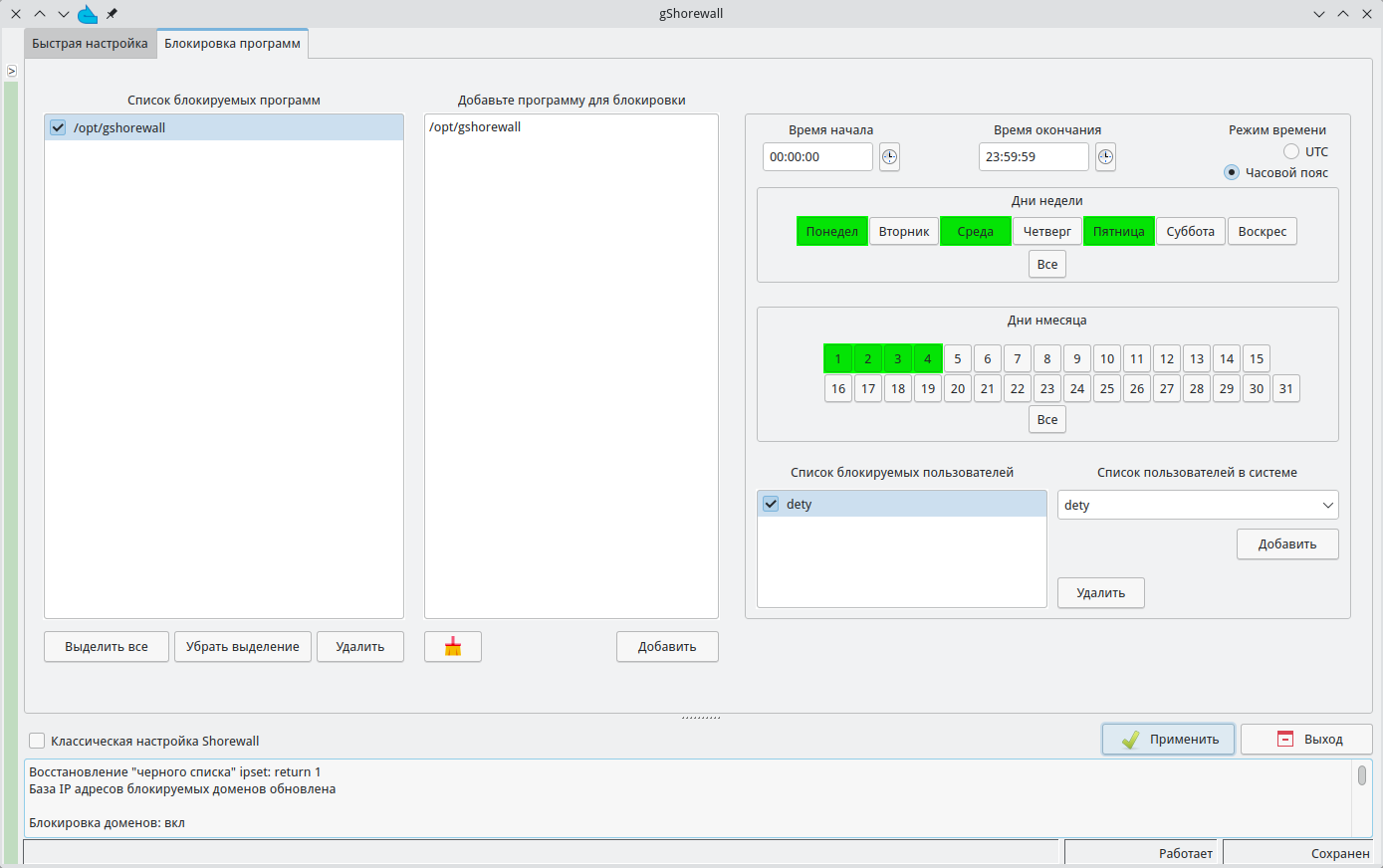Click the dotted splitter handle above log

click(701, 717)
